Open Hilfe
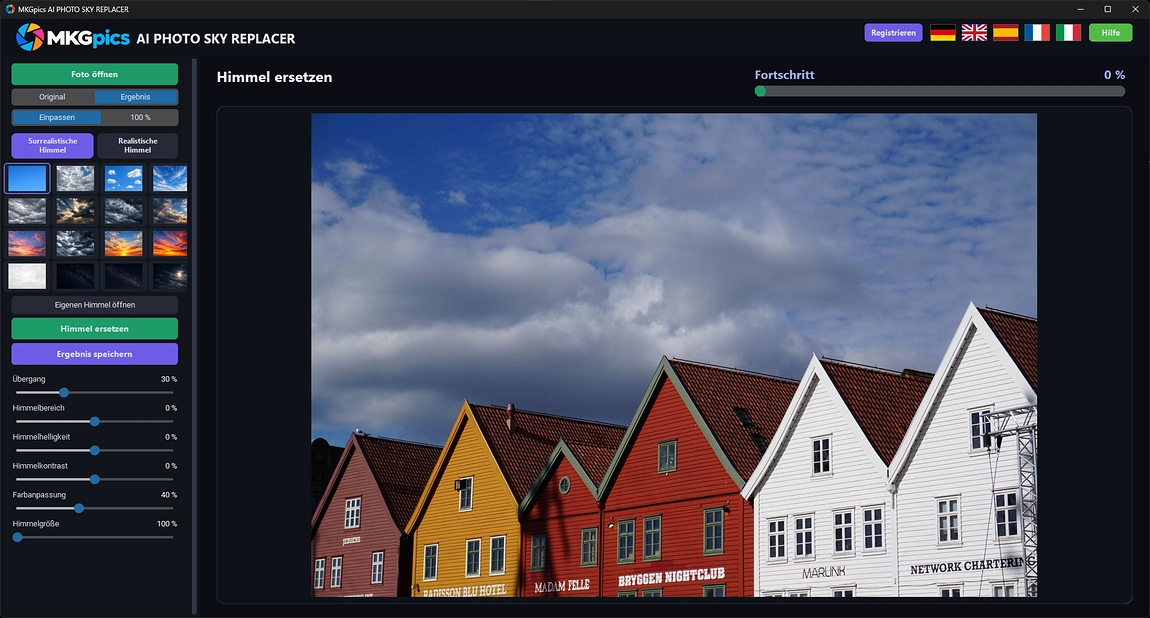Image resolution: width=1150 pixels, height=618 pixels. click(x=1110, y=33)
